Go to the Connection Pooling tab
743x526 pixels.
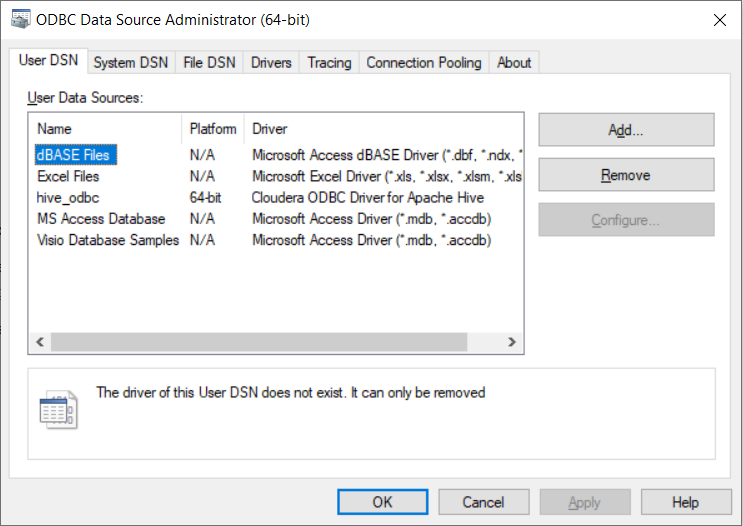click(424, 63)
